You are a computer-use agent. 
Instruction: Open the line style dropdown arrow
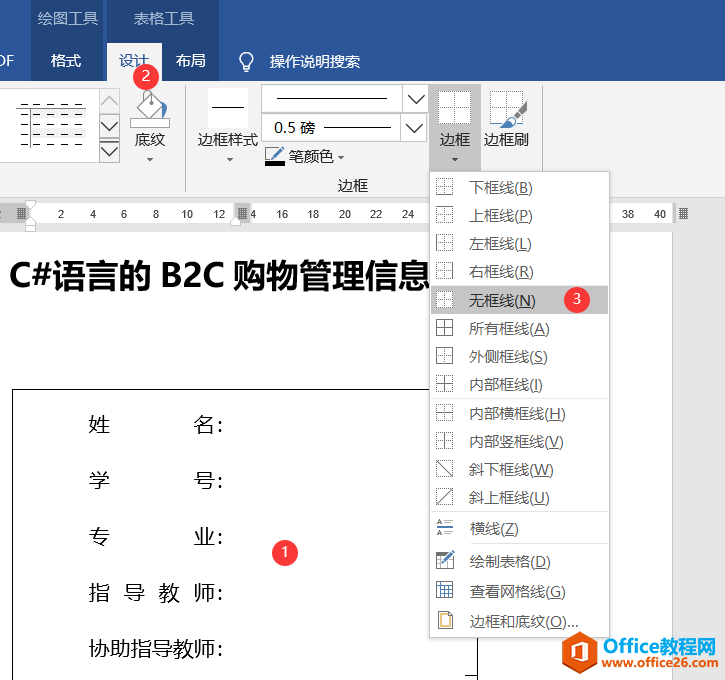414,99
